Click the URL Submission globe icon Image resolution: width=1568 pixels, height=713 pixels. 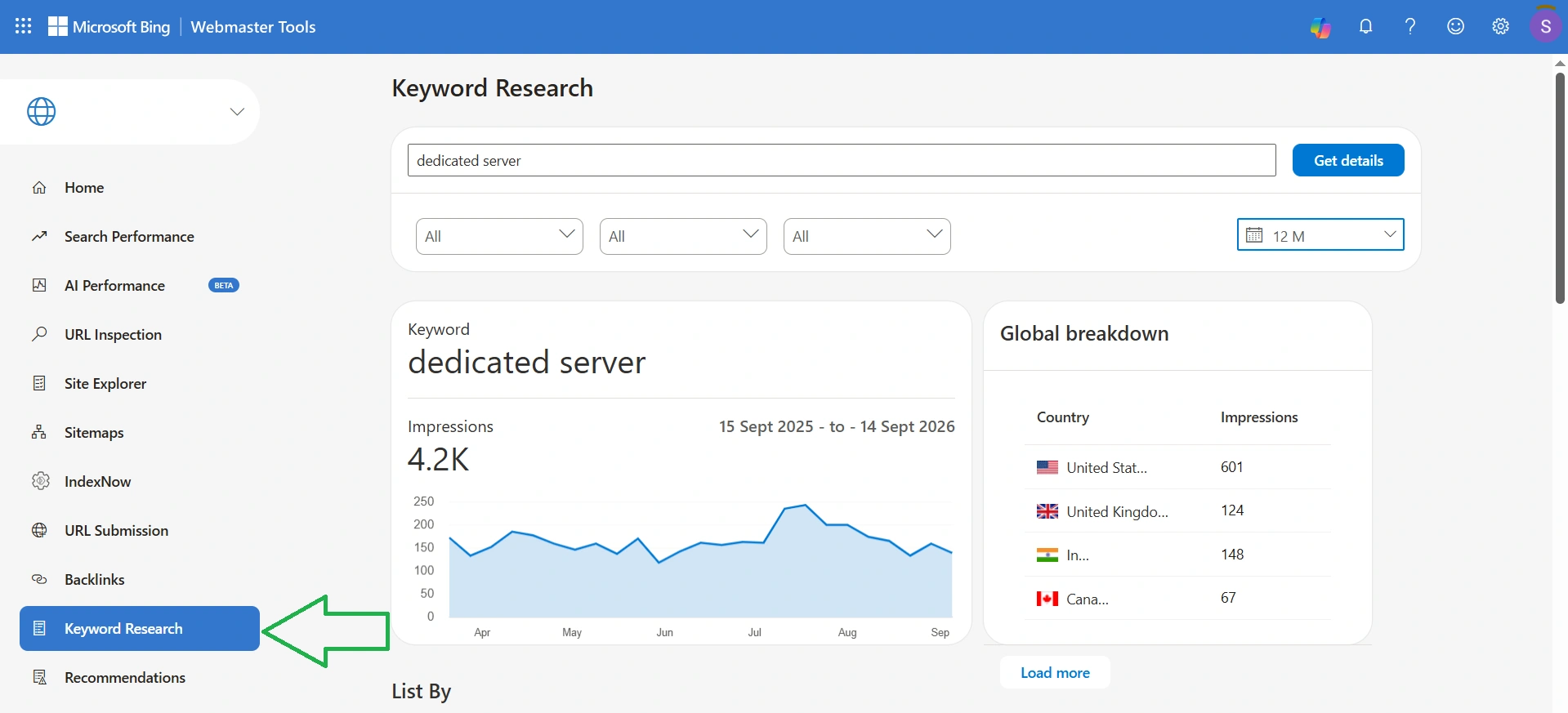[39, 530]
